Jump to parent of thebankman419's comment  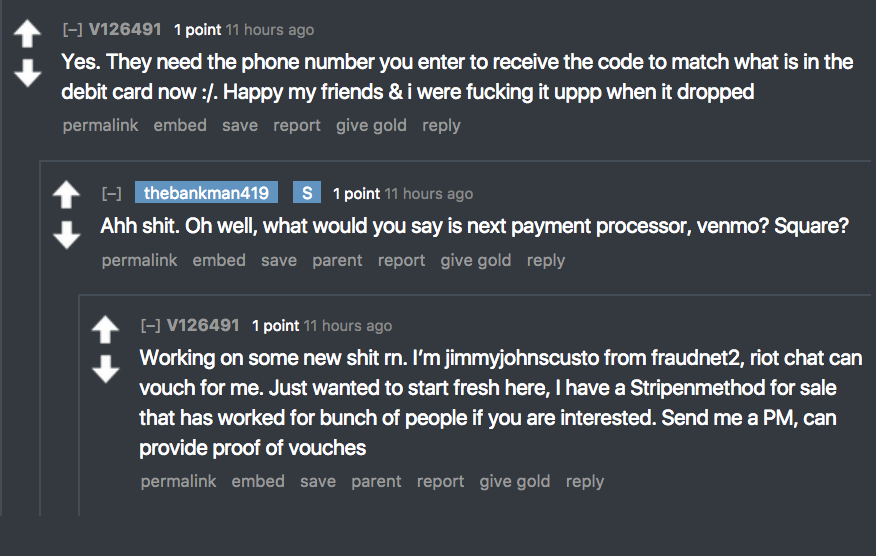pyautogui.click(x=337, y=260)
